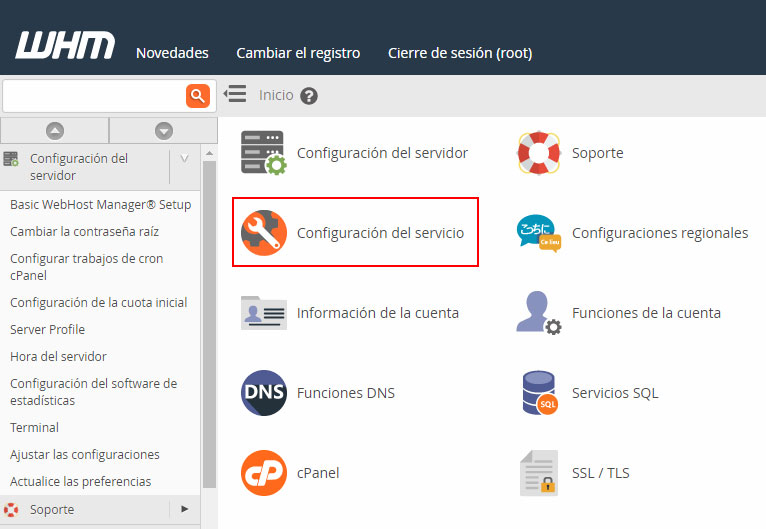Viewport: 766px width, 529px height.
Task: Click the help question mark beside Inicio
Action: [309, 96]
